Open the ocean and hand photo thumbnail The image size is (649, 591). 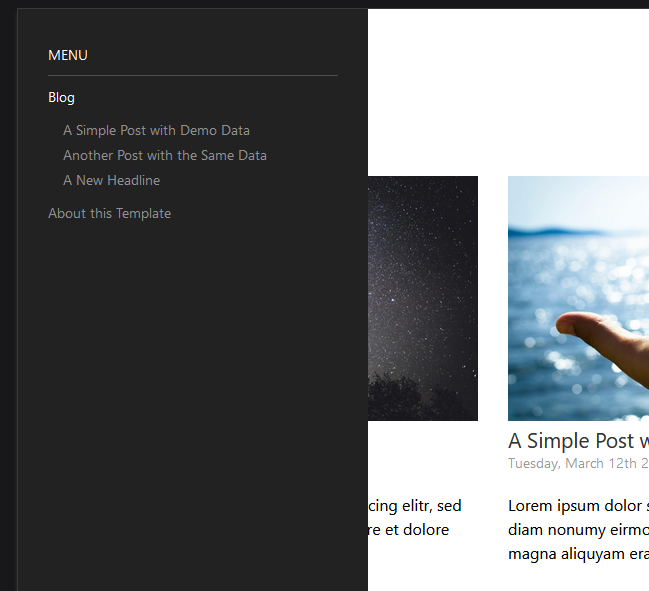(x=578, y=298)
